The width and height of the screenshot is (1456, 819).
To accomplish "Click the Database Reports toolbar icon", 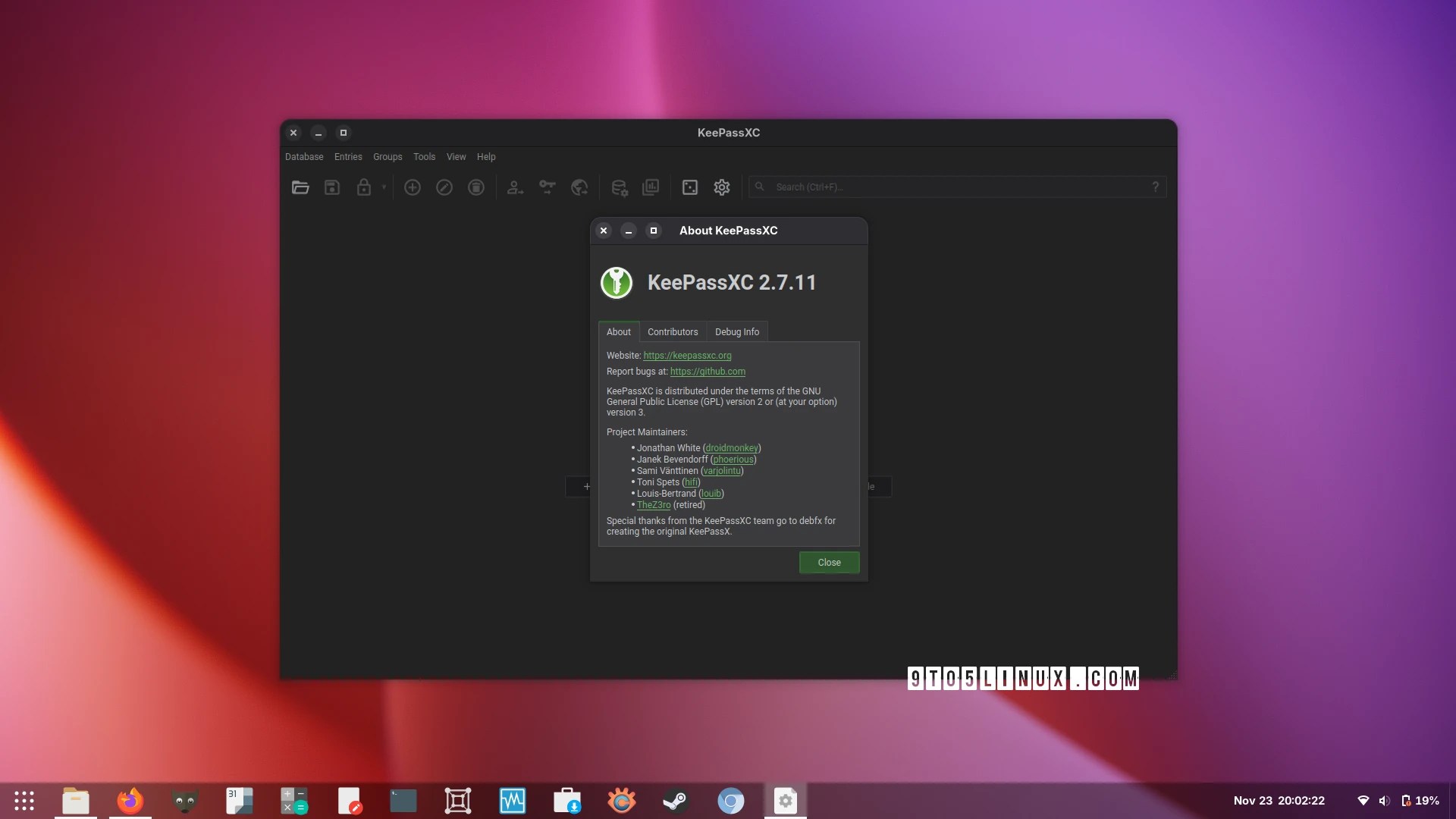I will [651, 187].
